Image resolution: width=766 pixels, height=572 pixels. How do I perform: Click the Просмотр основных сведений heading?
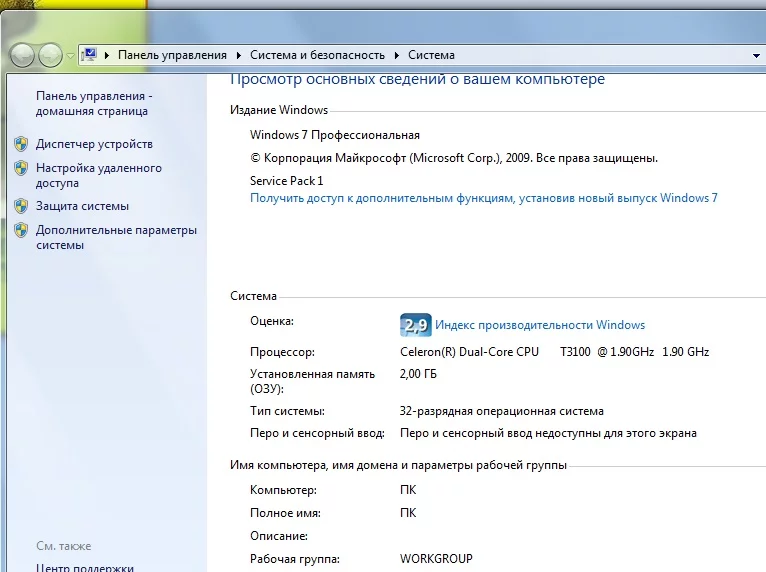[x=417, y=79]
